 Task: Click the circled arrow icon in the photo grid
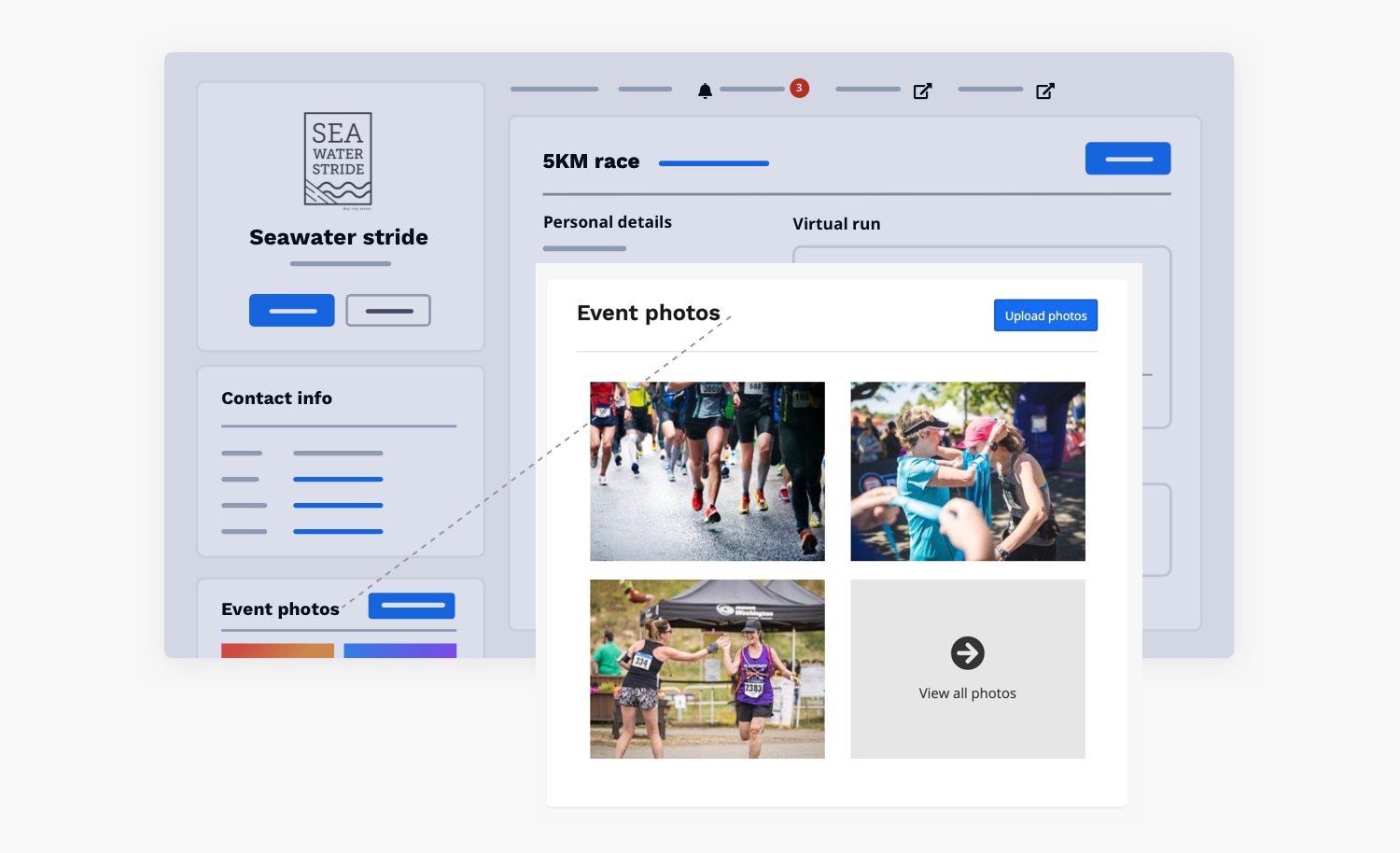(967, 653)
